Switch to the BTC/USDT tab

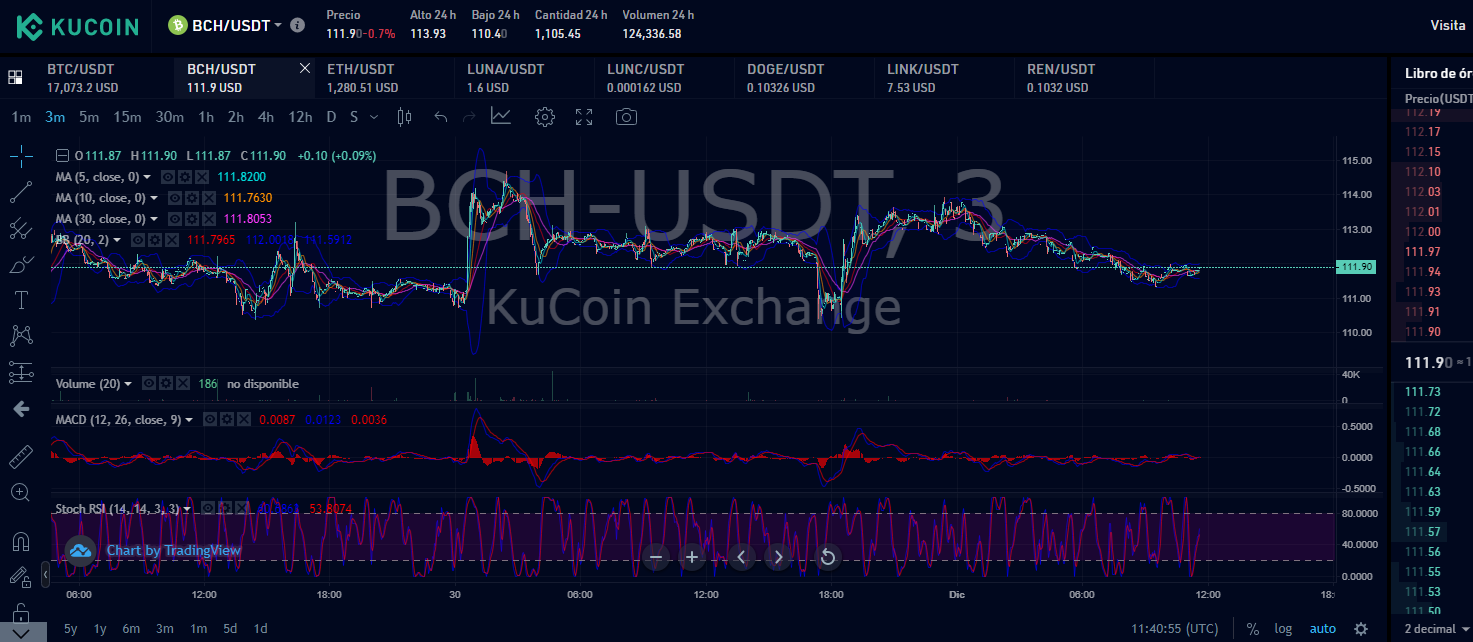105,78
